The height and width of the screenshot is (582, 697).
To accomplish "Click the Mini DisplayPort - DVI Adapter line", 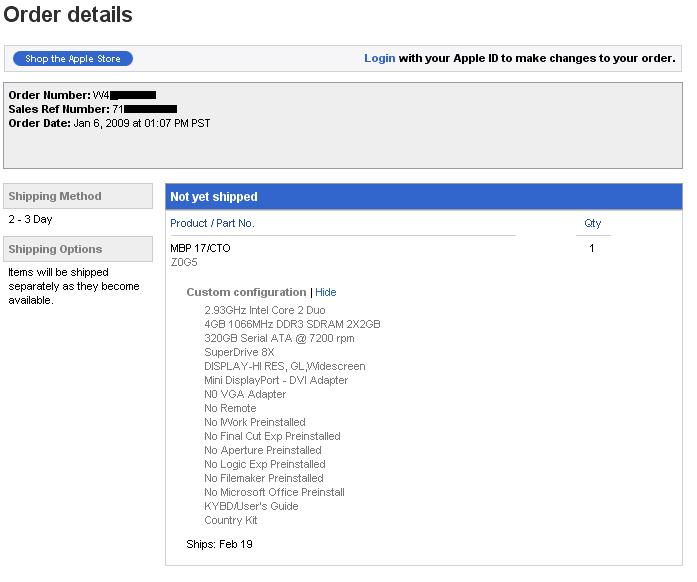I will click(x=276, y=380).
